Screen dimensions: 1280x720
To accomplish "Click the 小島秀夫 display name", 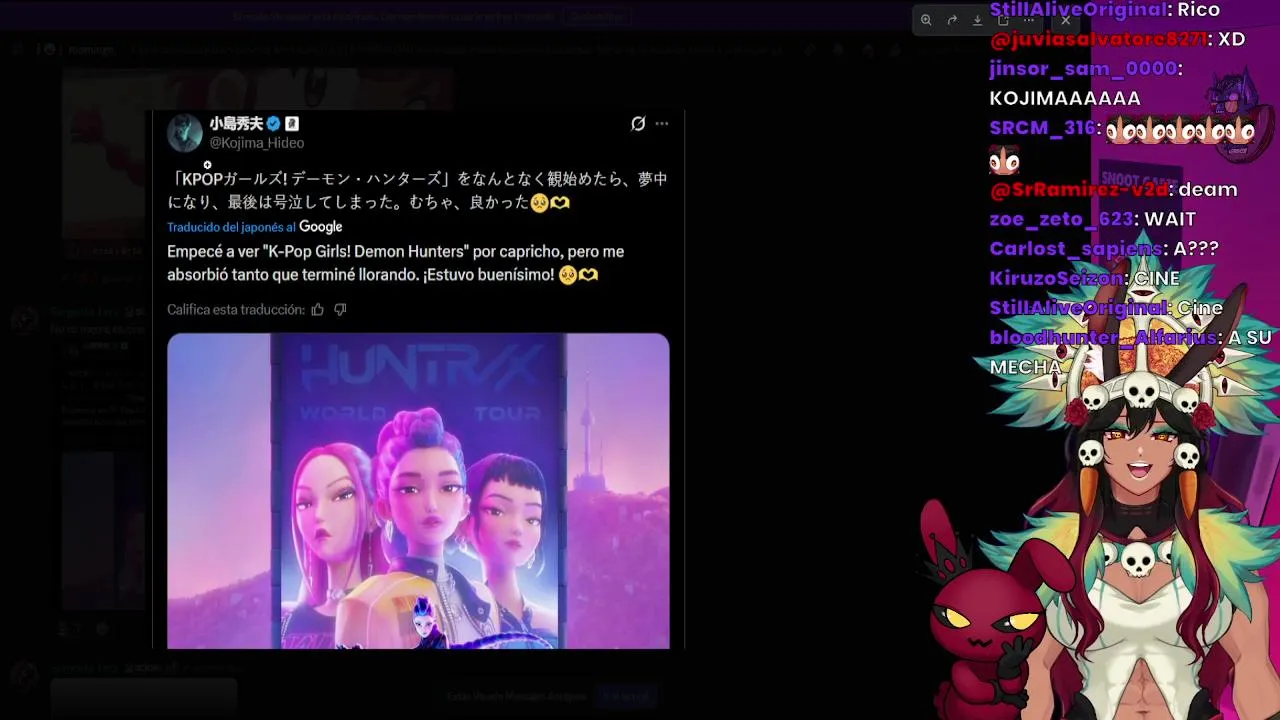I will [236, 124].
